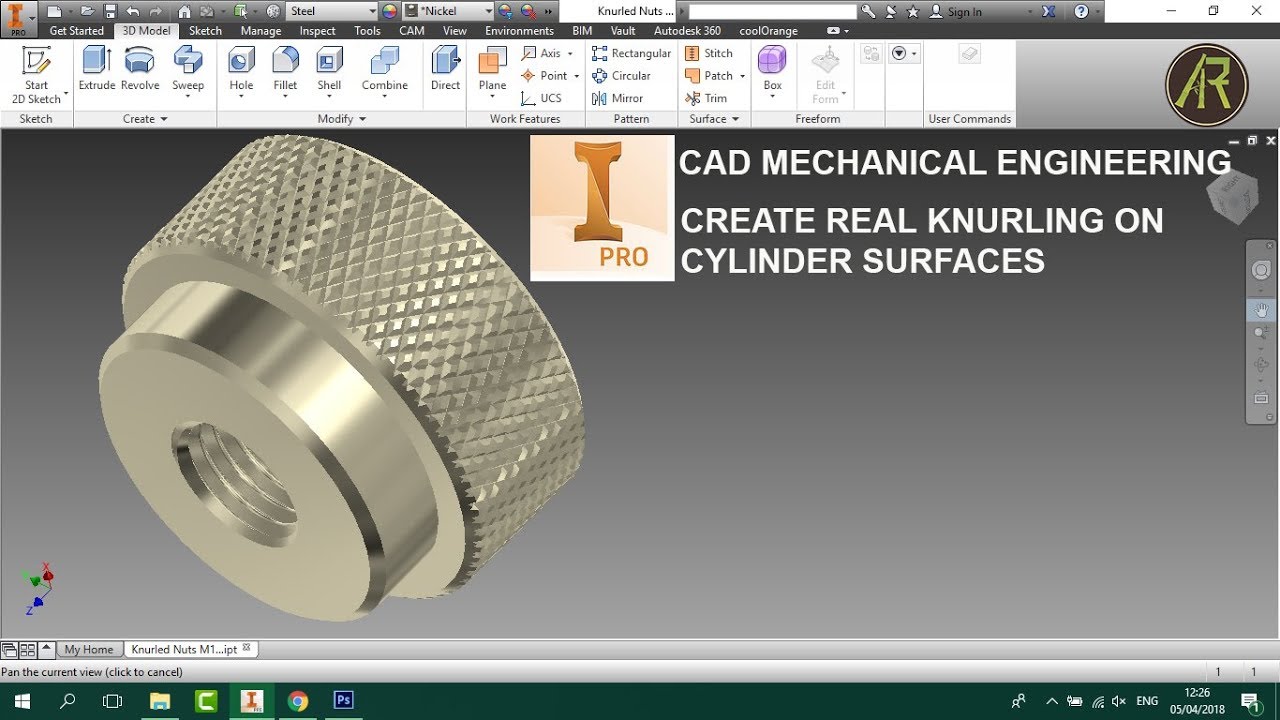Select the Extrude tool

click(x=97, y=70)
